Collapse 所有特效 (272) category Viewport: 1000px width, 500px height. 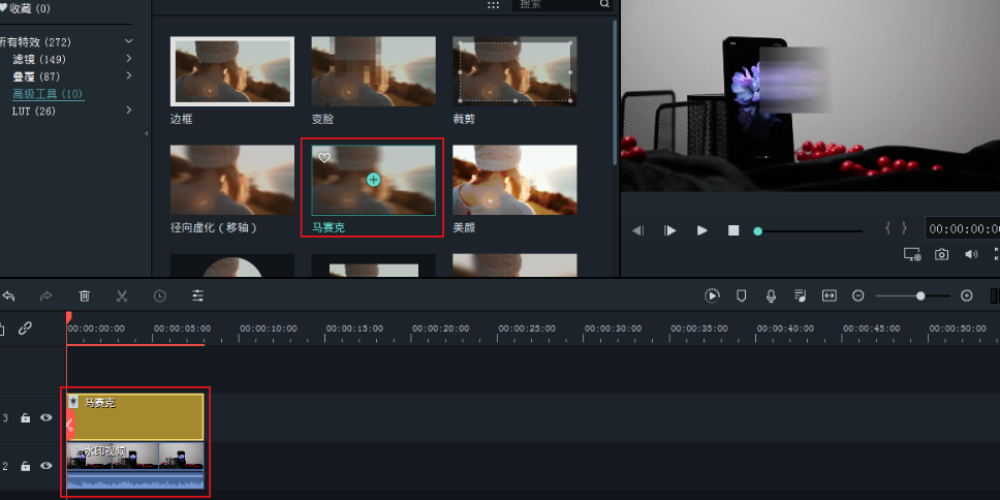(129, 41)
